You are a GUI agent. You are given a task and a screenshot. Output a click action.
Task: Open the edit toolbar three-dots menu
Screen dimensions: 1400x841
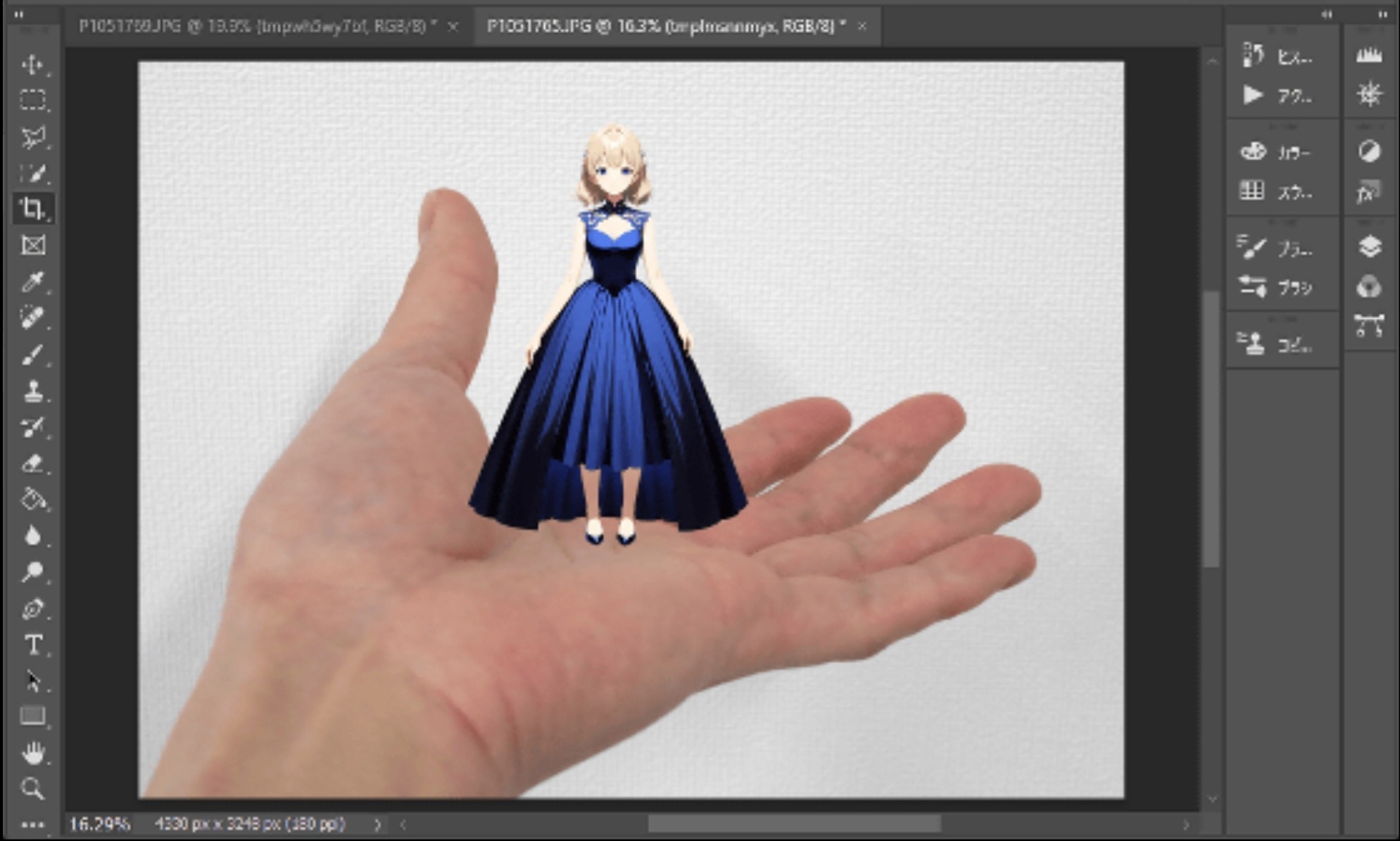[32, 824]
